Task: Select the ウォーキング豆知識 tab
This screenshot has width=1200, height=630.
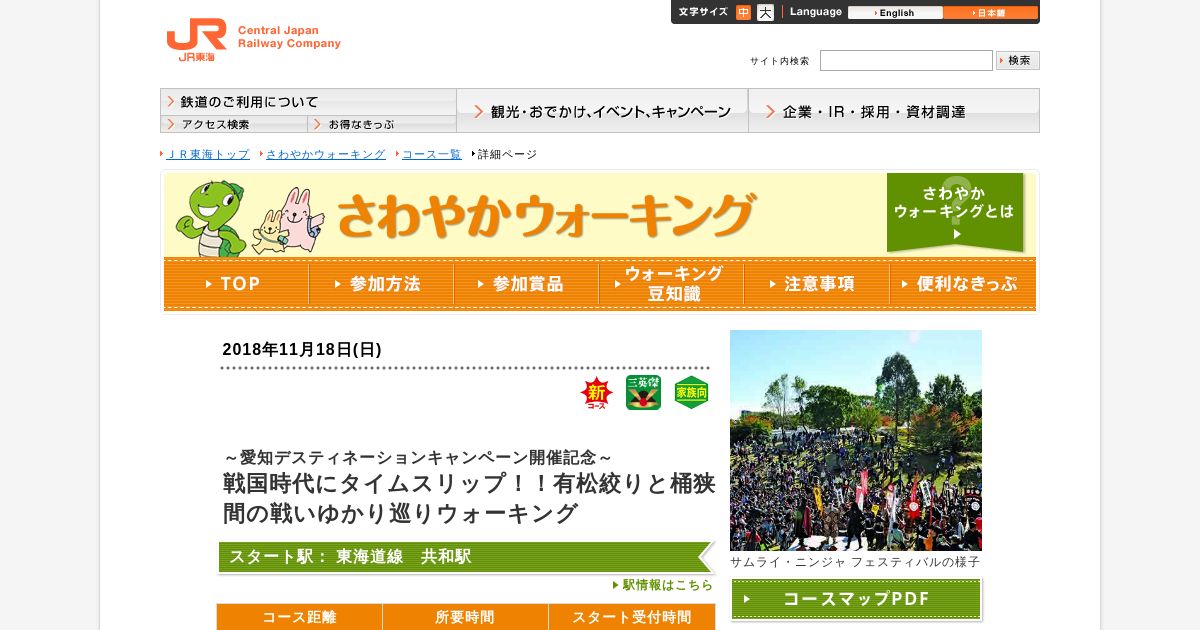Action: 671,284
